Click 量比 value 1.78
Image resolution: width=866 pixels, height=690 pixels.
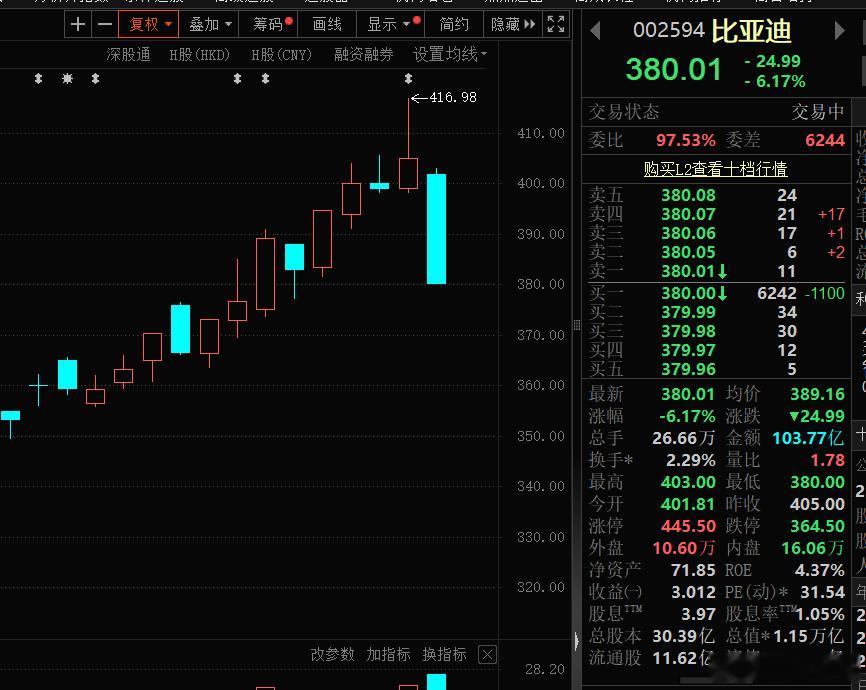(827, 460)
